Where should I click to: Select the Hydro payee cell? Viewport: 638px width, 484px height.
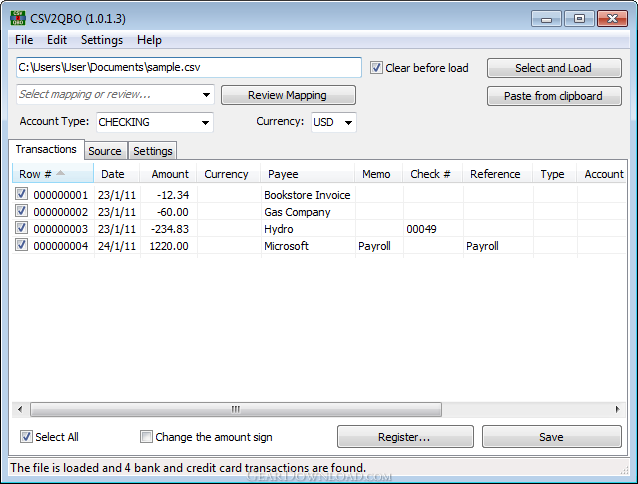[308, 229]
